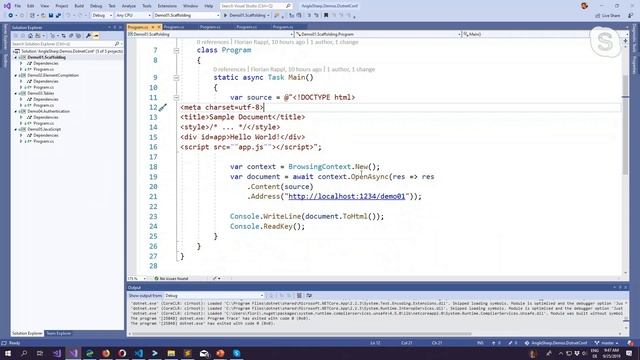Screen dimensions: 640x360
Task: Collapse the Demo01.Scaffolding project node
Action: 16,58
